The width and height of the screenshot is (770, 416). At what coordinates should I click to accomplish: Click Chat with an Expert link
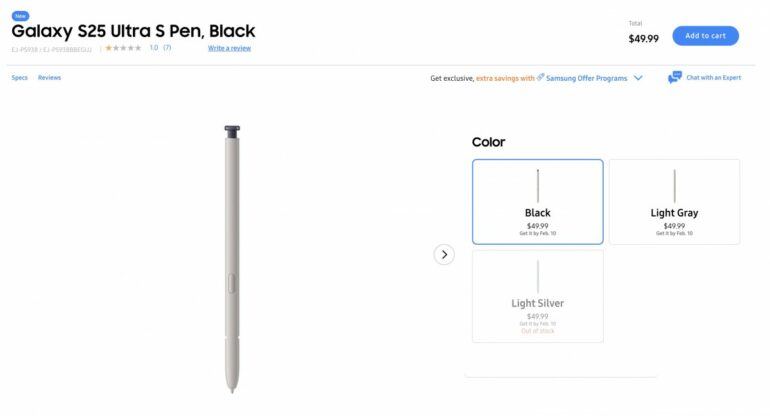point(714,78)
